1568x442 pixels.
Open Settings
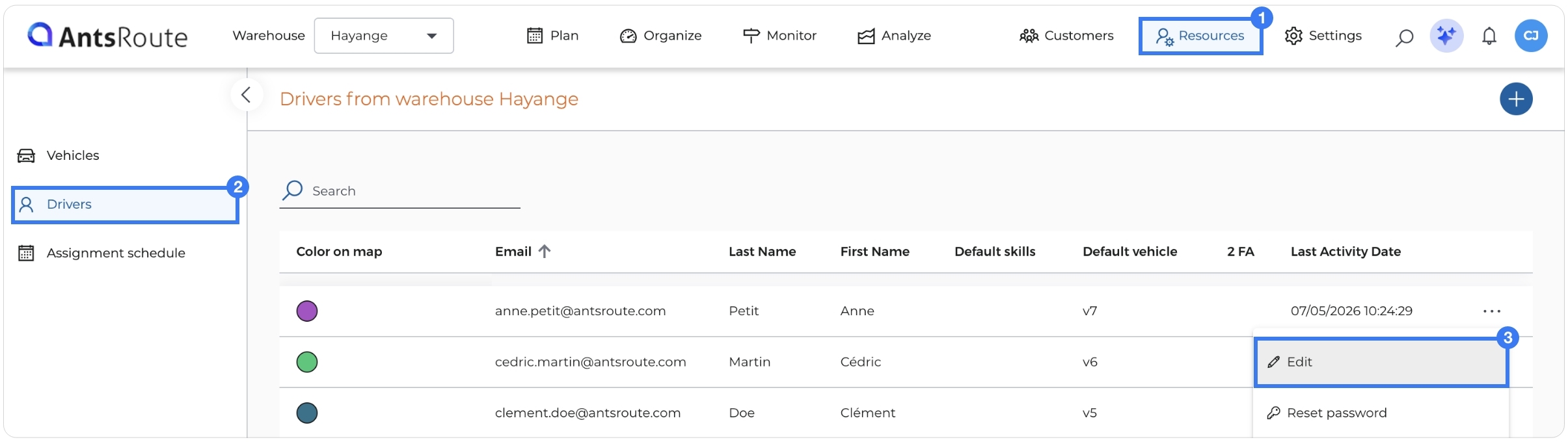pos(1323,36)
